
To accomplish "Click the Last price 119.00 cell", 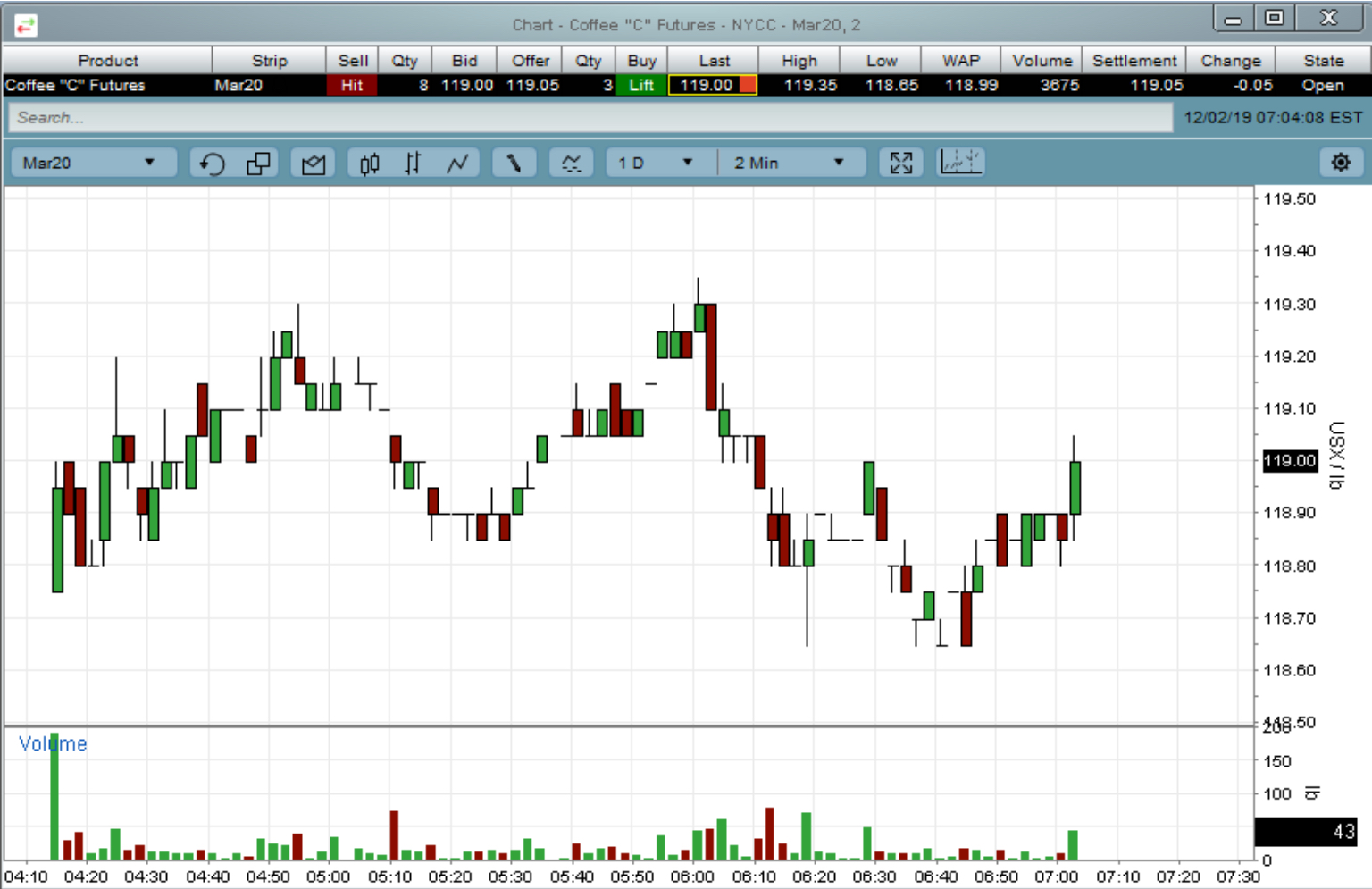I will [x=713, y=85].
